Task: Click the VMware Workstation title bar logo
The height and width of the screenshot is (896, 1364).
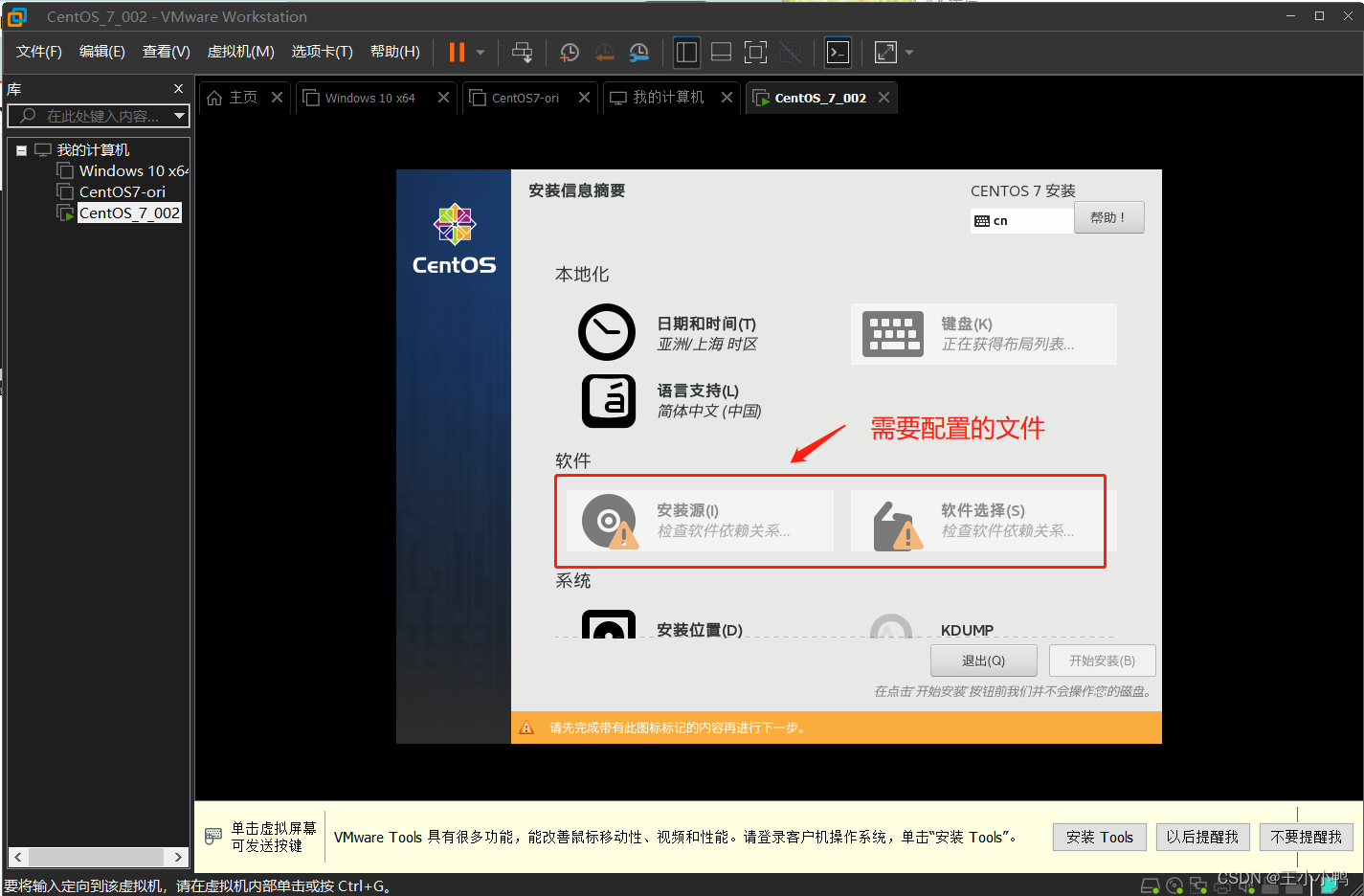Action: [17, 16]
